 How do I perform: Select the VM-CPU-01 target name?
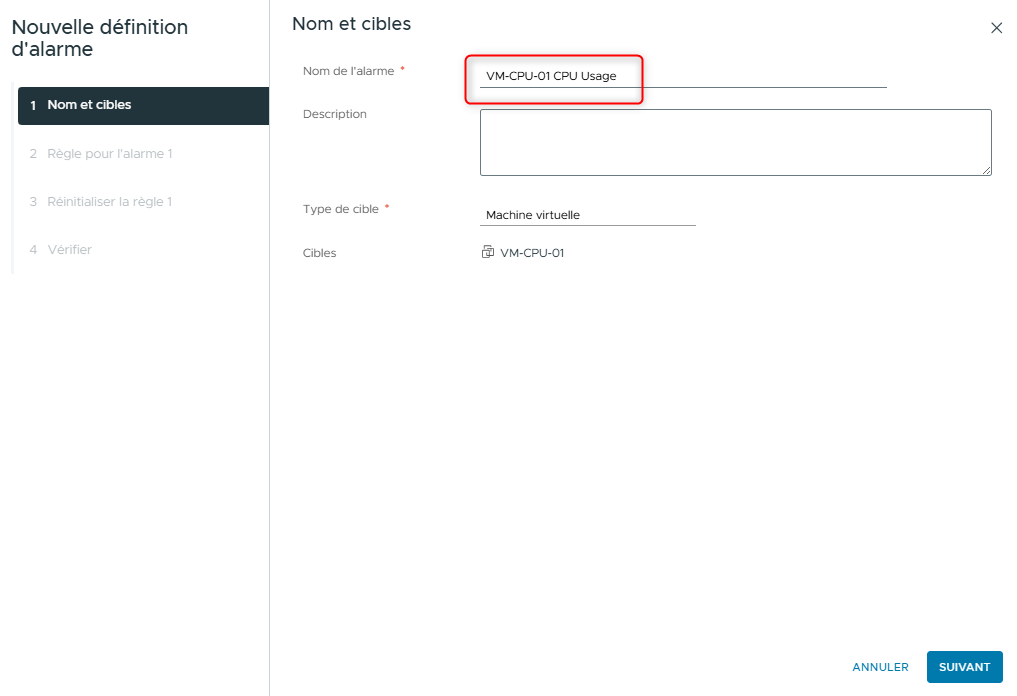(x=532, y=254)
